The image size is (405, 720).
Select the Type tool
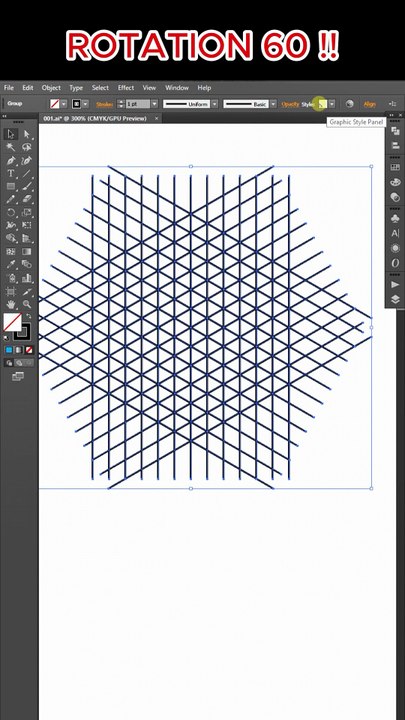(11, 174)
